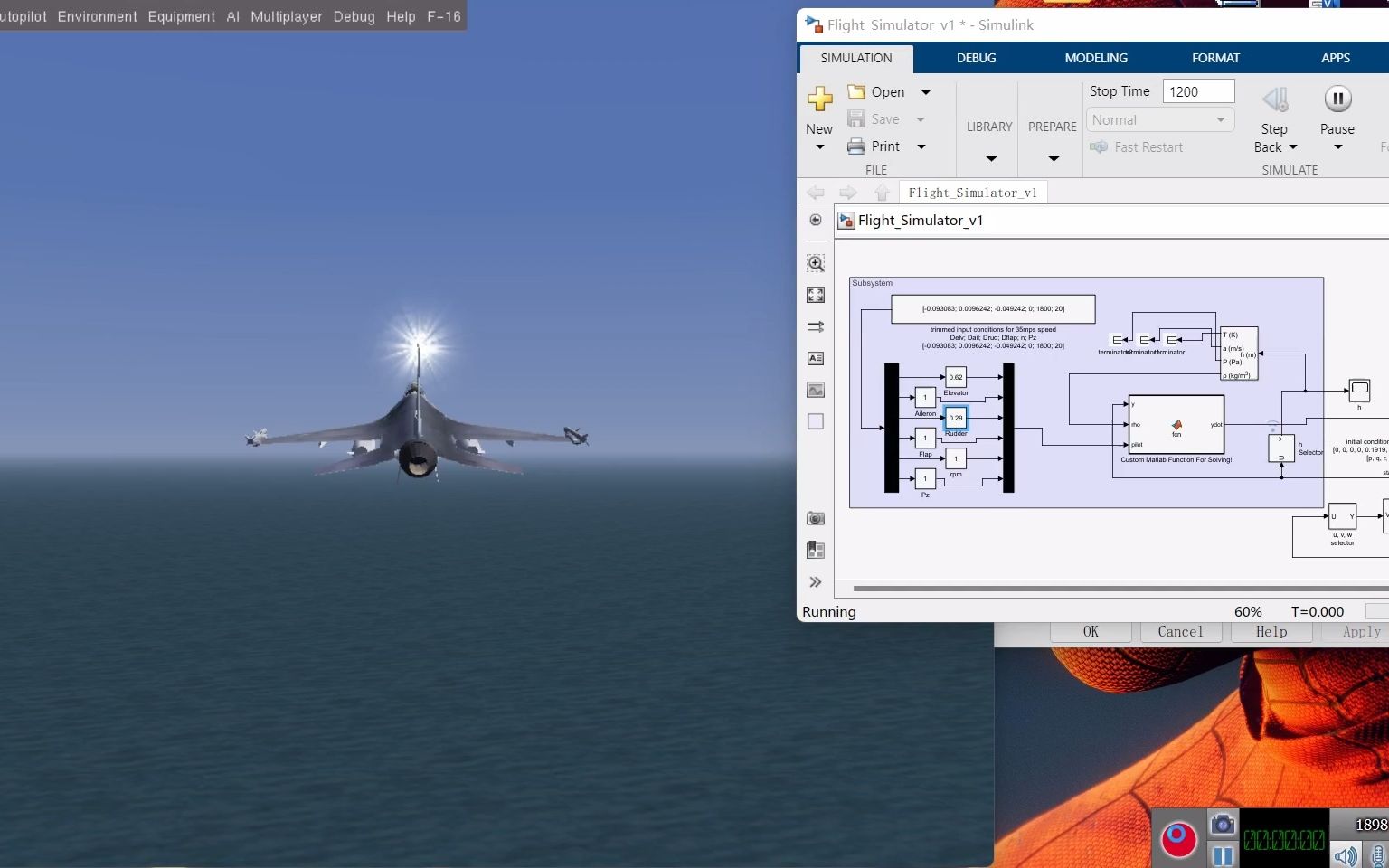Click the recorder blue pause icon

click(x=1223, y=855)
